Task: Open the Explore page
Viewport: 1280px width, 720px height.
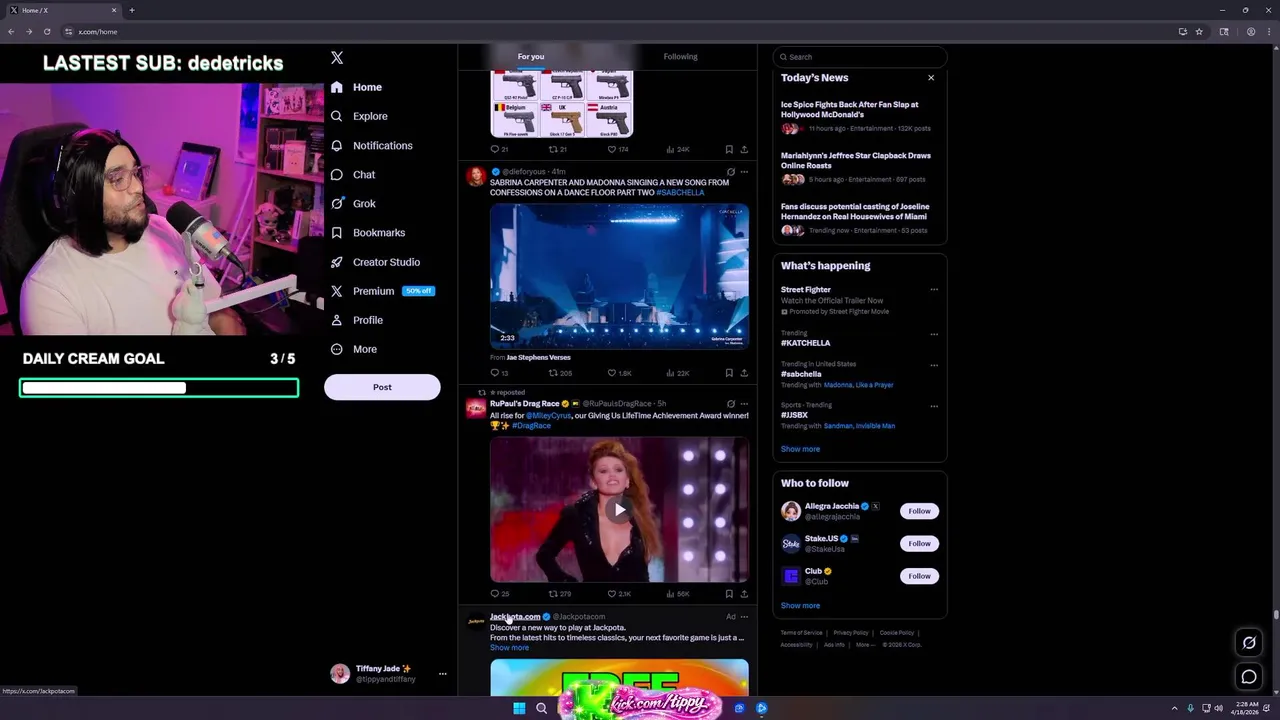Action: tap(360, 116)
